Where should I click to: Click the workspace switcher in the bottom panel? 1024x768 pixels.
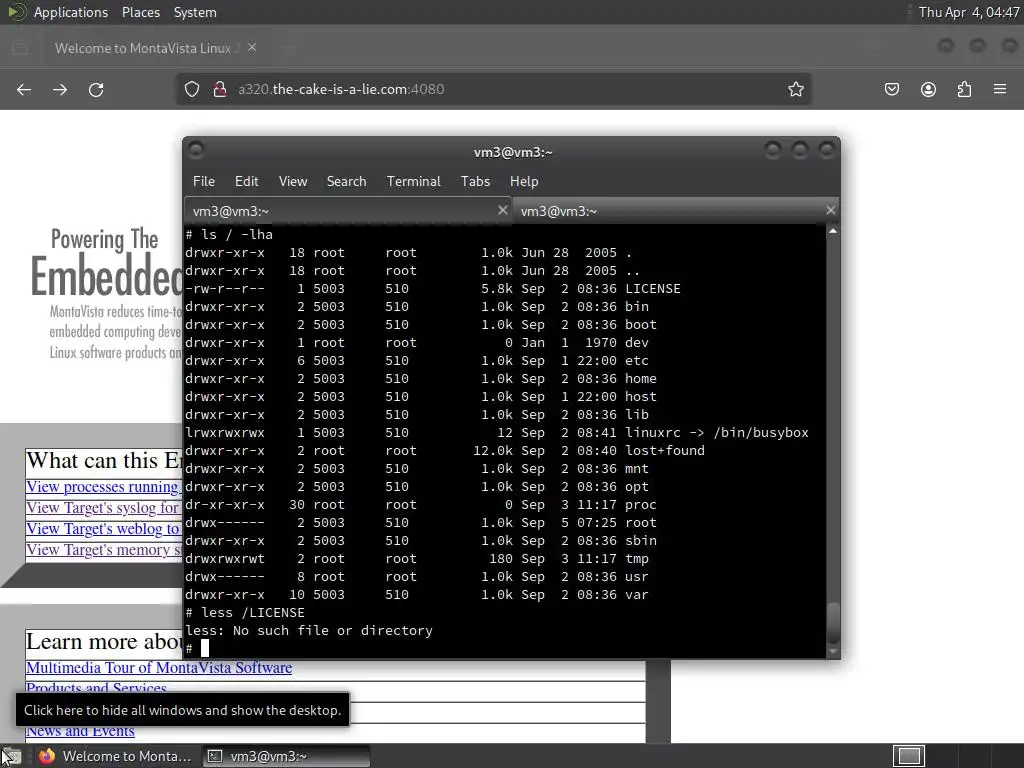[908, 756]
